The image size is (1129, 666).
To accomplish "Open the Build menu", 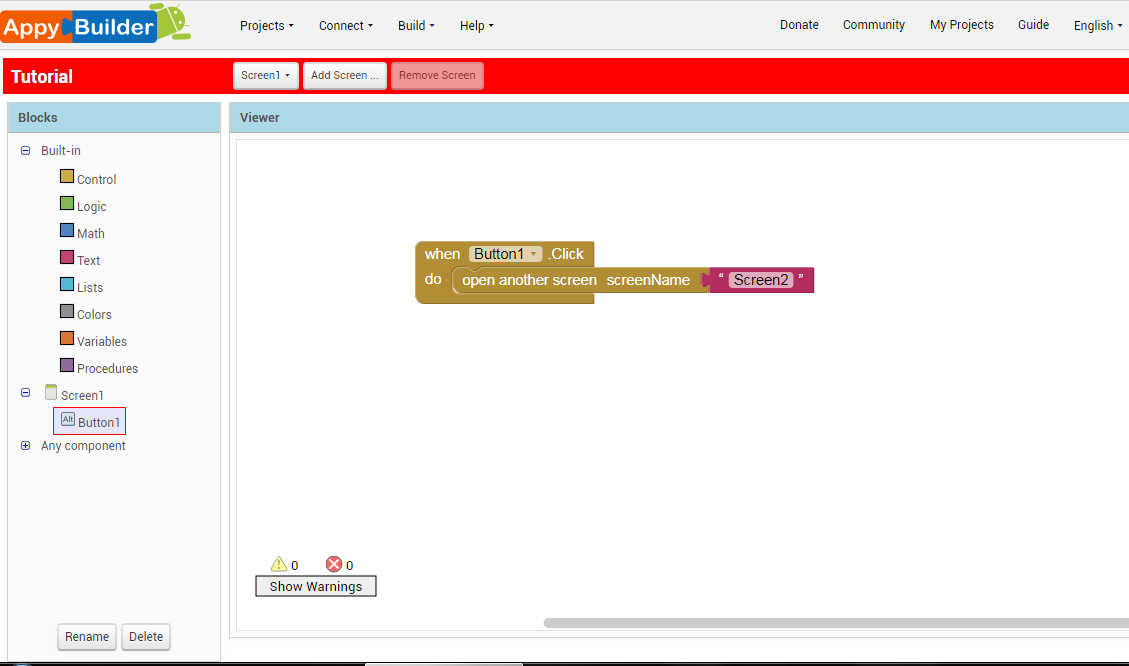I will [415, 25].
